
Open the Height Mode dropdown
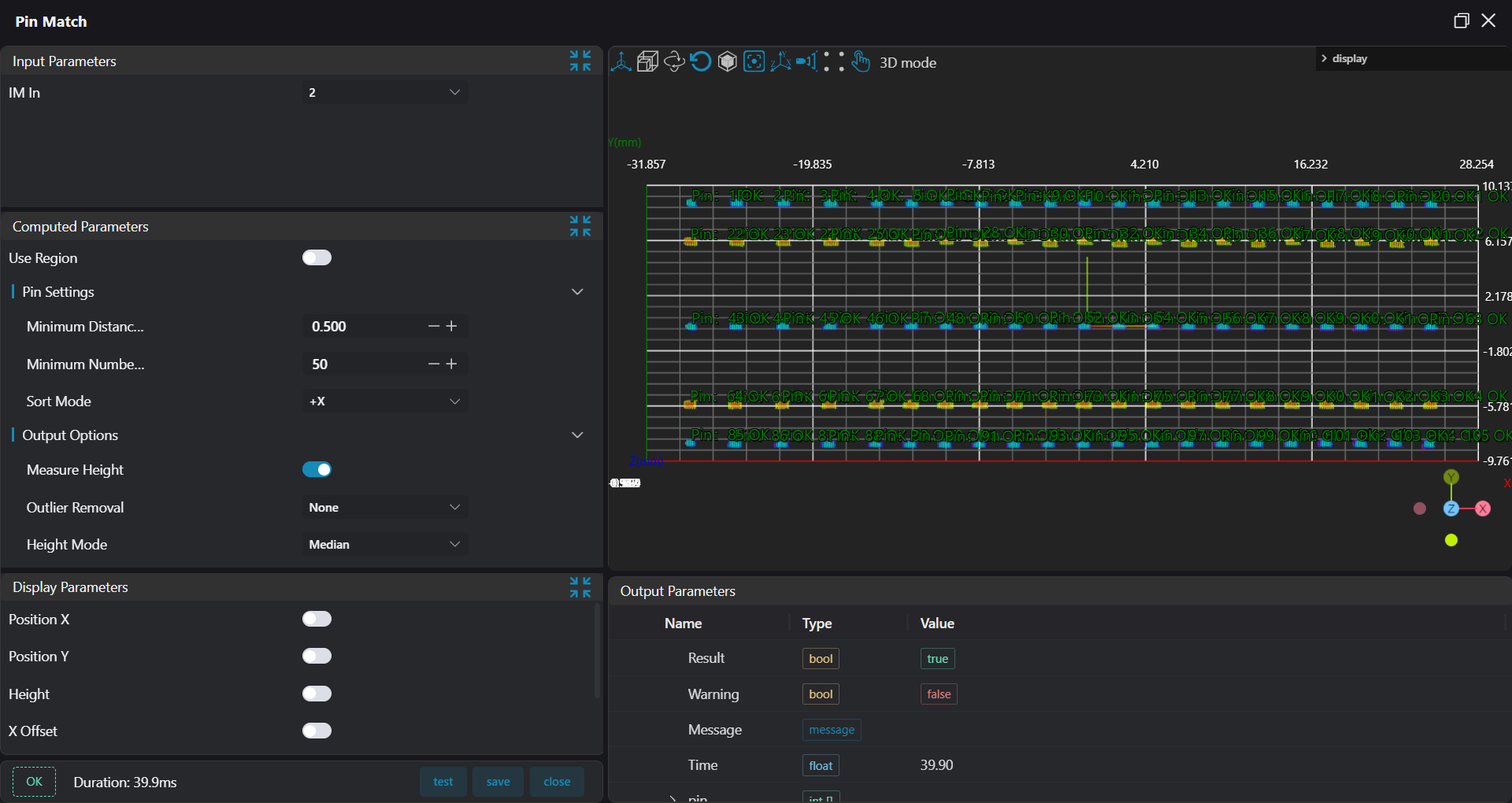pyautogui.click(x=384, y=545)
